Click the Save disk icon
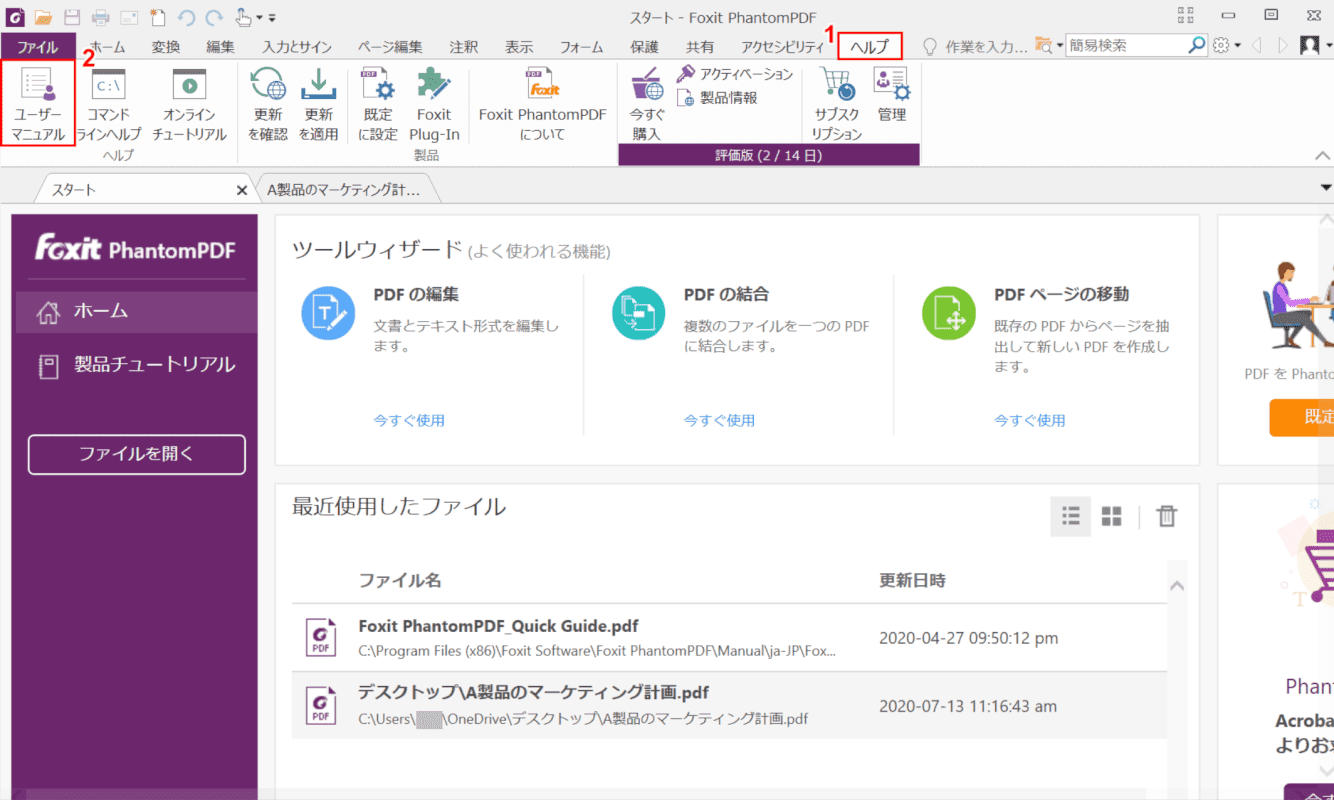1334x800 pixels. coord(72,17)
